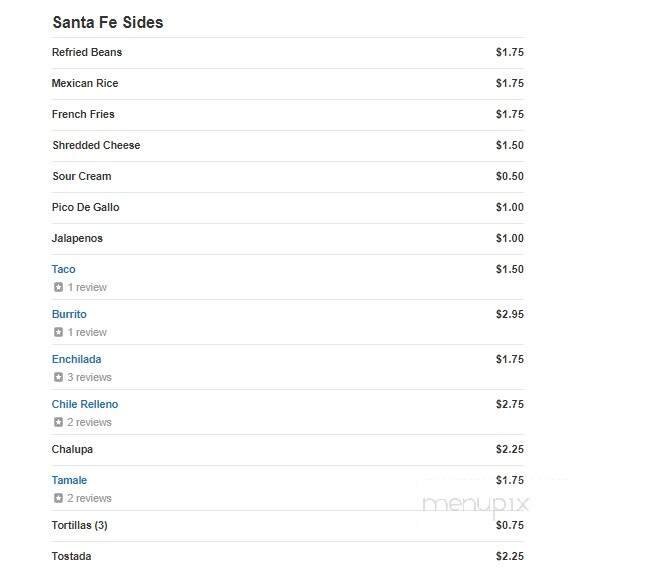Open the Burrito link
655x587 pixels.
coord(69,314)
